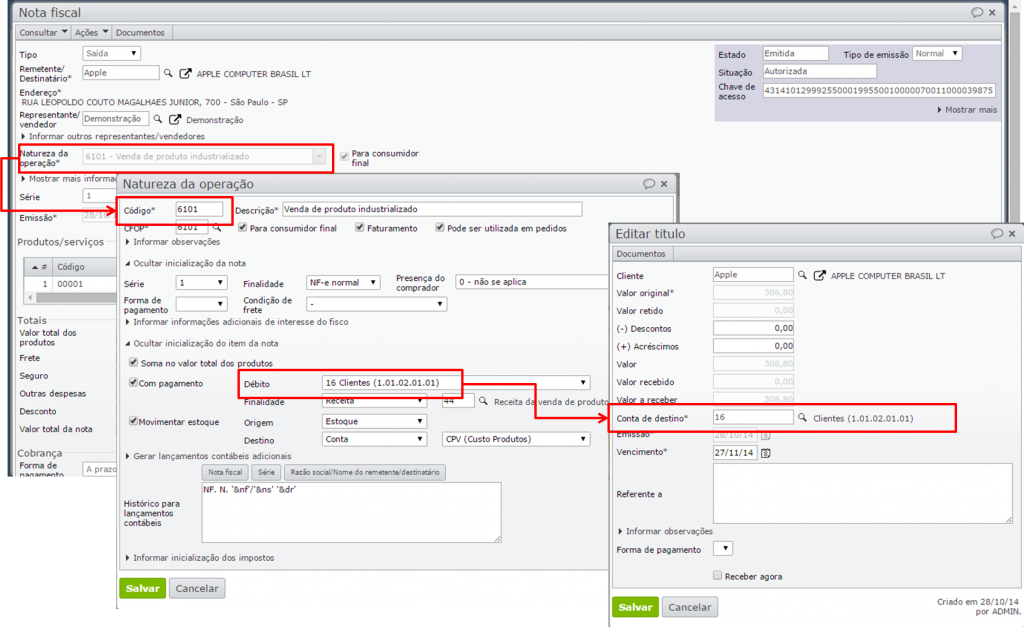
Task: Open Apple Computer record link icon in Nota fiscal
Action: point(185,73)
